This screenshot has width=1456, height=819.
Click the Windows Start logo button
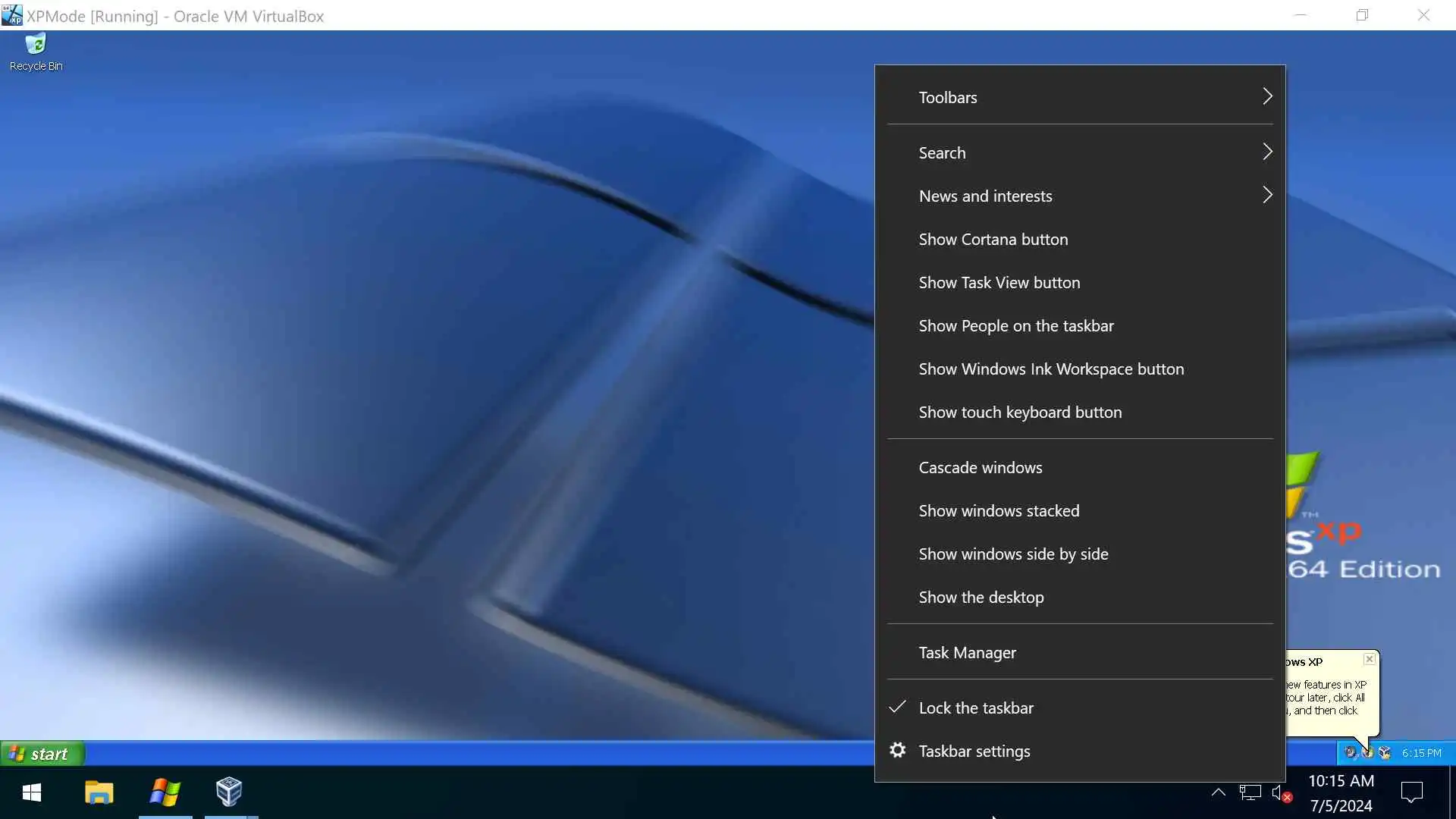[x=32, y=792]
